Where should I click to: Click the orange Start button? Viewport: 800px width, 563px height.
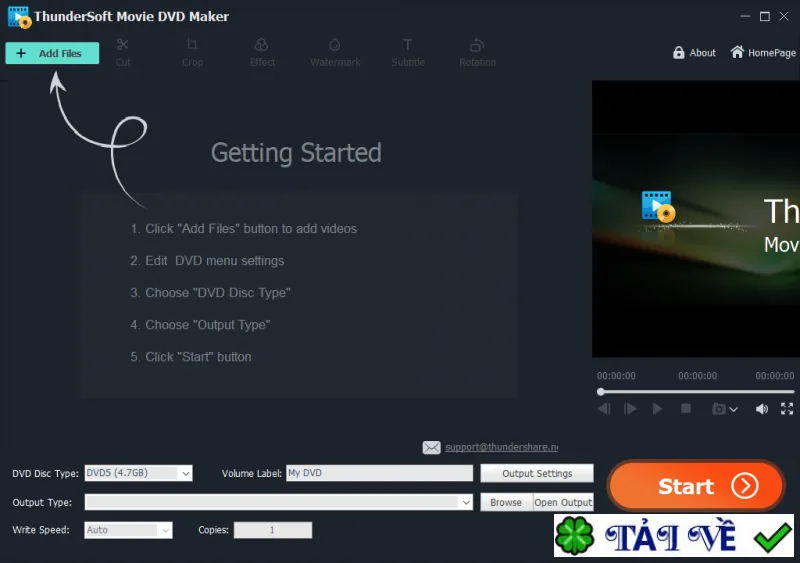696,486
